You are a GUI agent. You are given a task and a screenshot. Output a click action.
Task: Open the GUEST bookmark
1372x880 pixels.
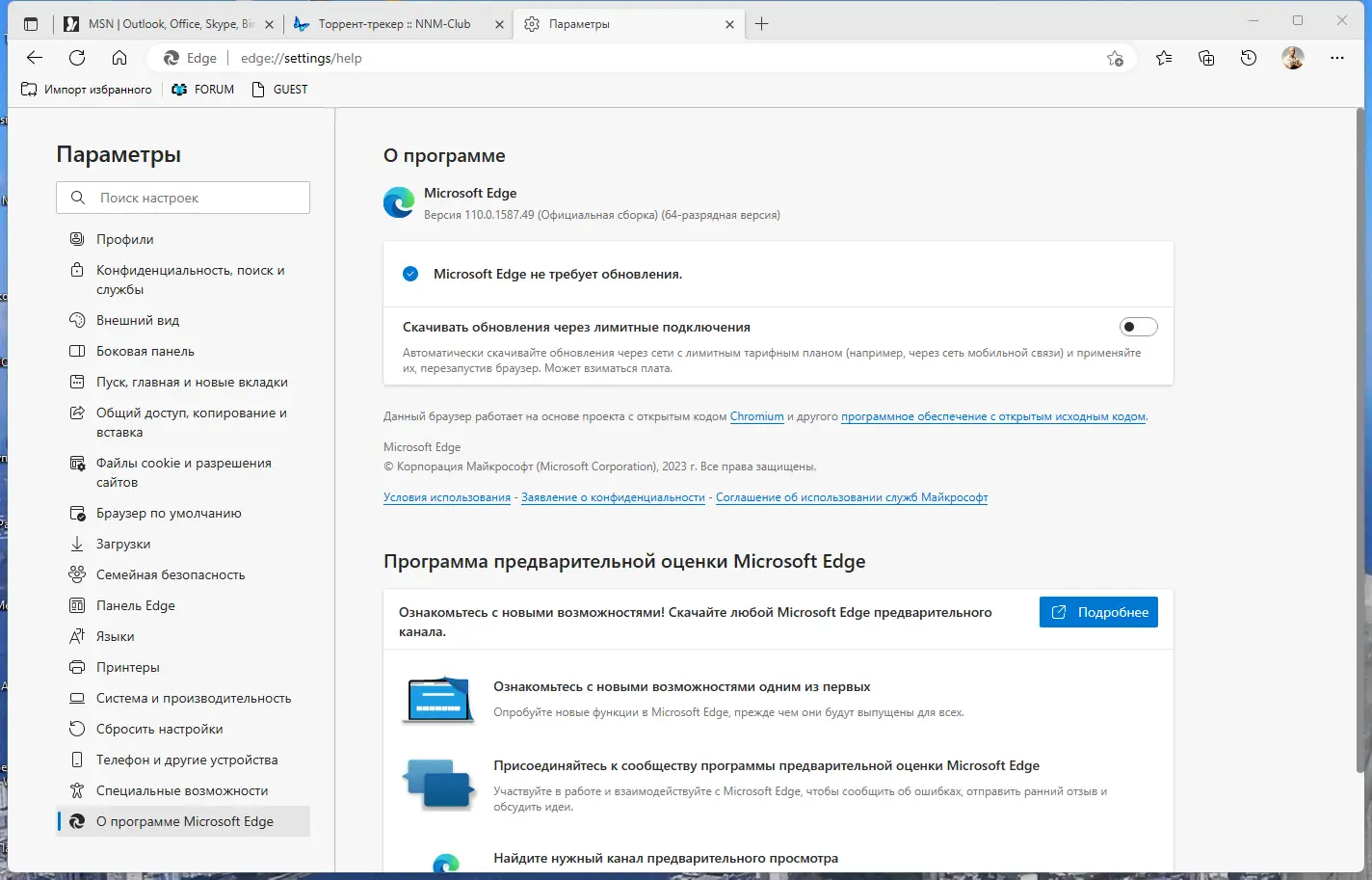coord(279,90)
